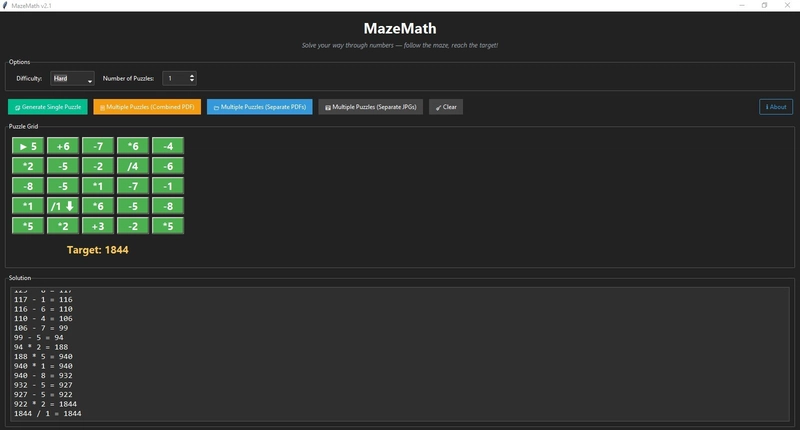
Task: Increase Number of Puzzles with up arrow
Action: point(192,76)
